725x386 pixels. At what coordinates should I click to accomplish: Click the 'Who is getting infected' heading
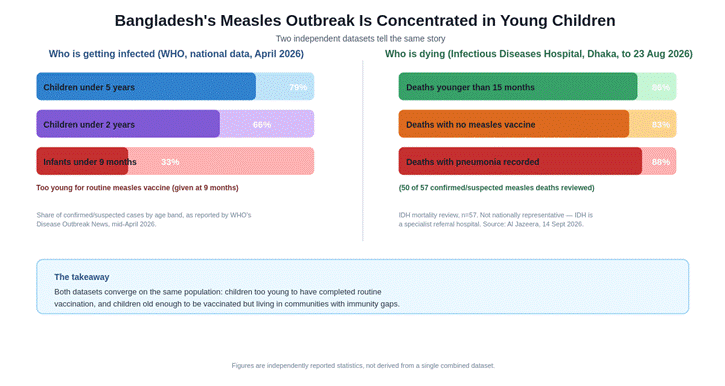[176, 54]
